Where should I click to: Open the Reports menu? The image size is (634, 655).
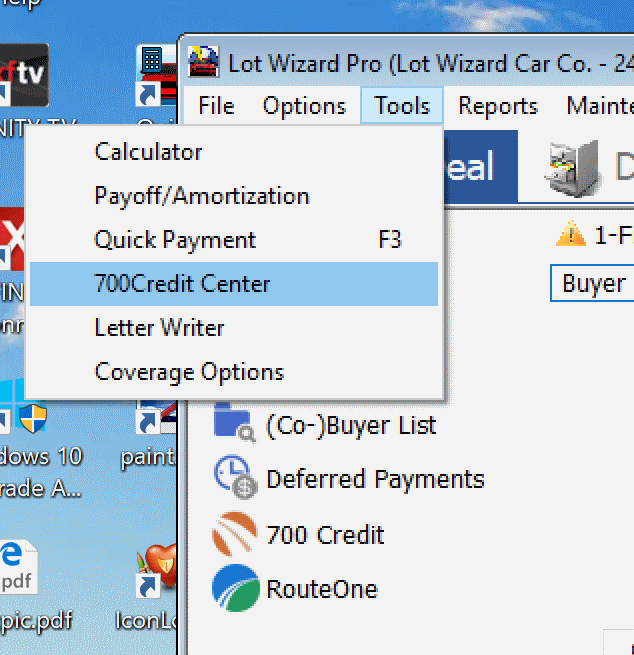click(x=498, y=106)
